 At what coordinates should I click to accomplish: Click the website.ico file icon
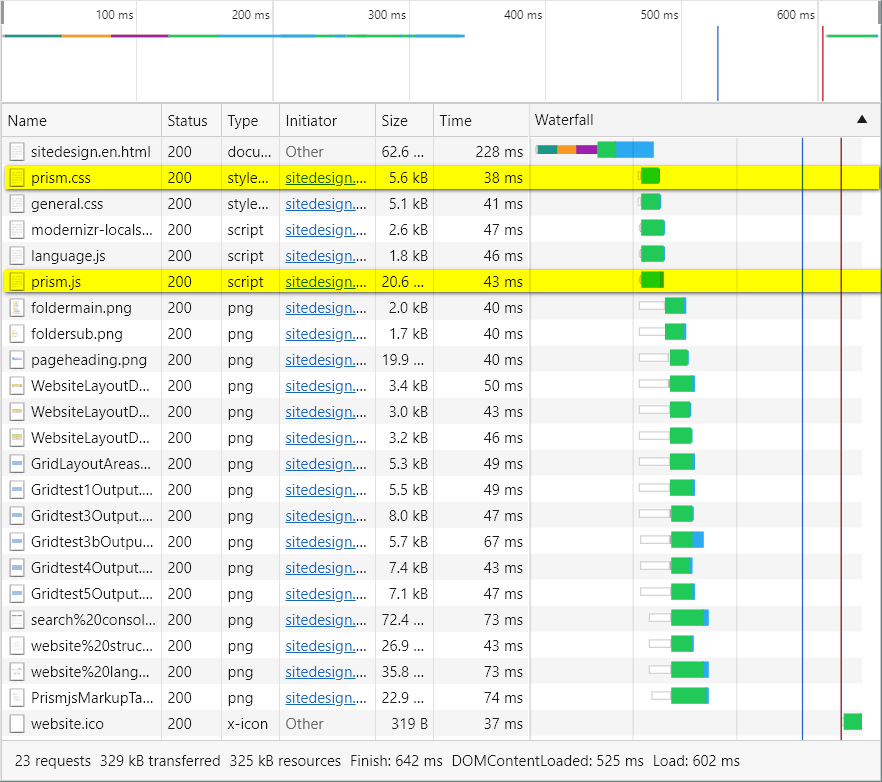(x=17, y=724)
